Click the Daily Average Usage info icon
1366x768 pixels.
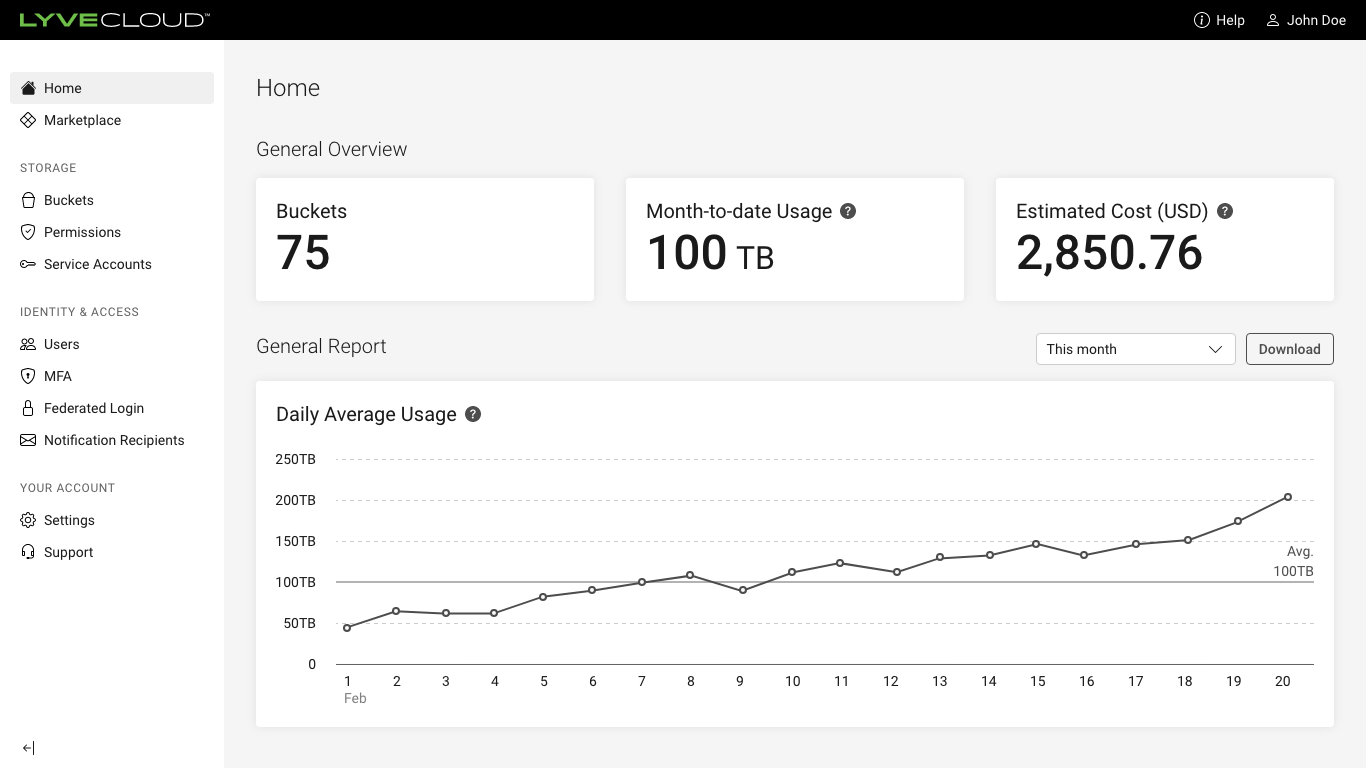coord(473,414)
